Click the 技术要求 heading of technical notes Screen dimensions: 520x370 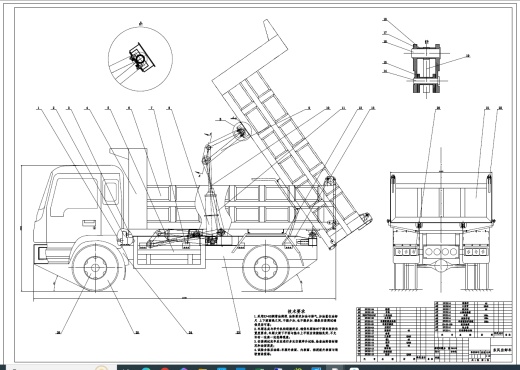pyautogui.click(x=297, y=311)
